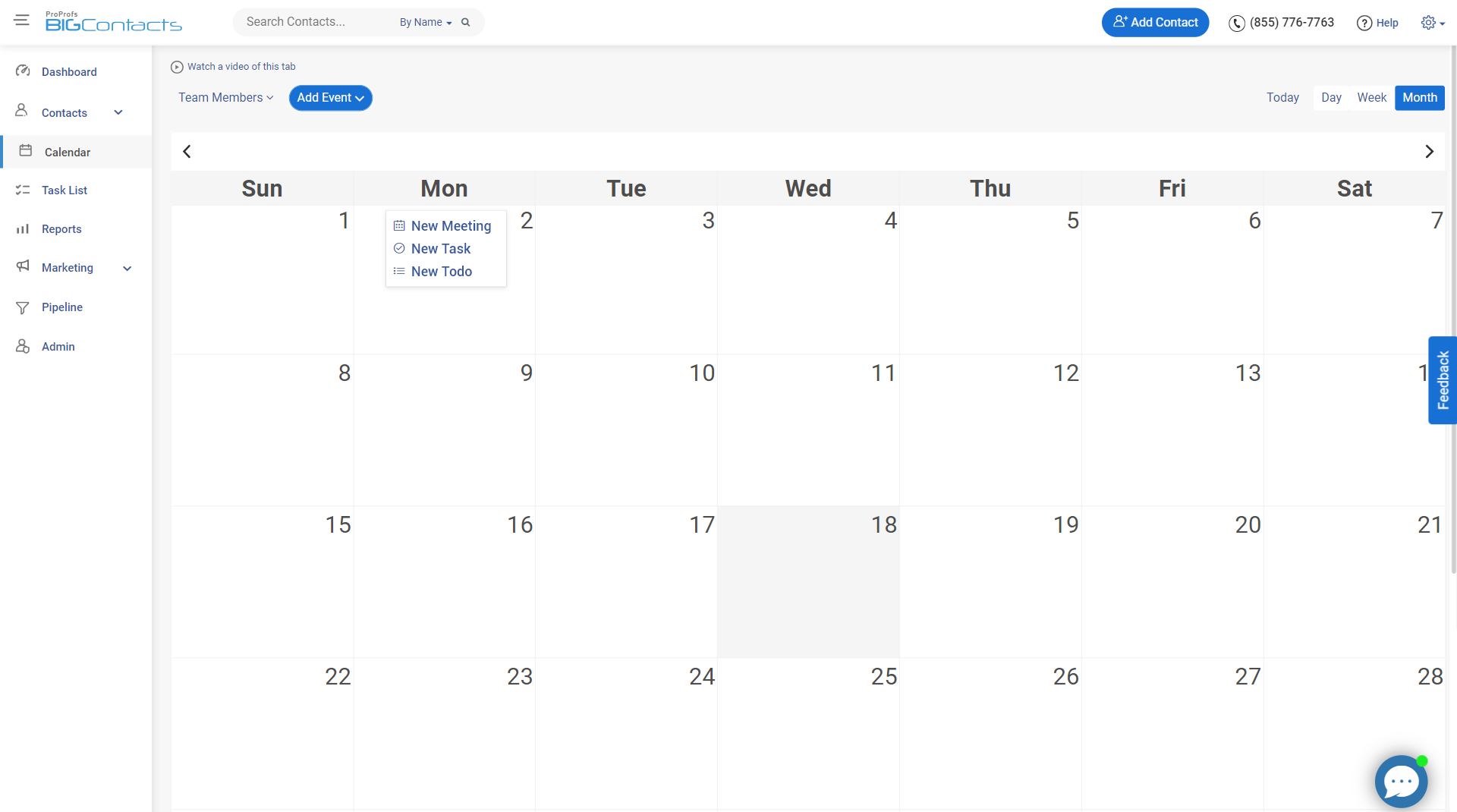1457x812 pixels.
Task: Click the New Task check icon
Action: [x=399, y=248]
